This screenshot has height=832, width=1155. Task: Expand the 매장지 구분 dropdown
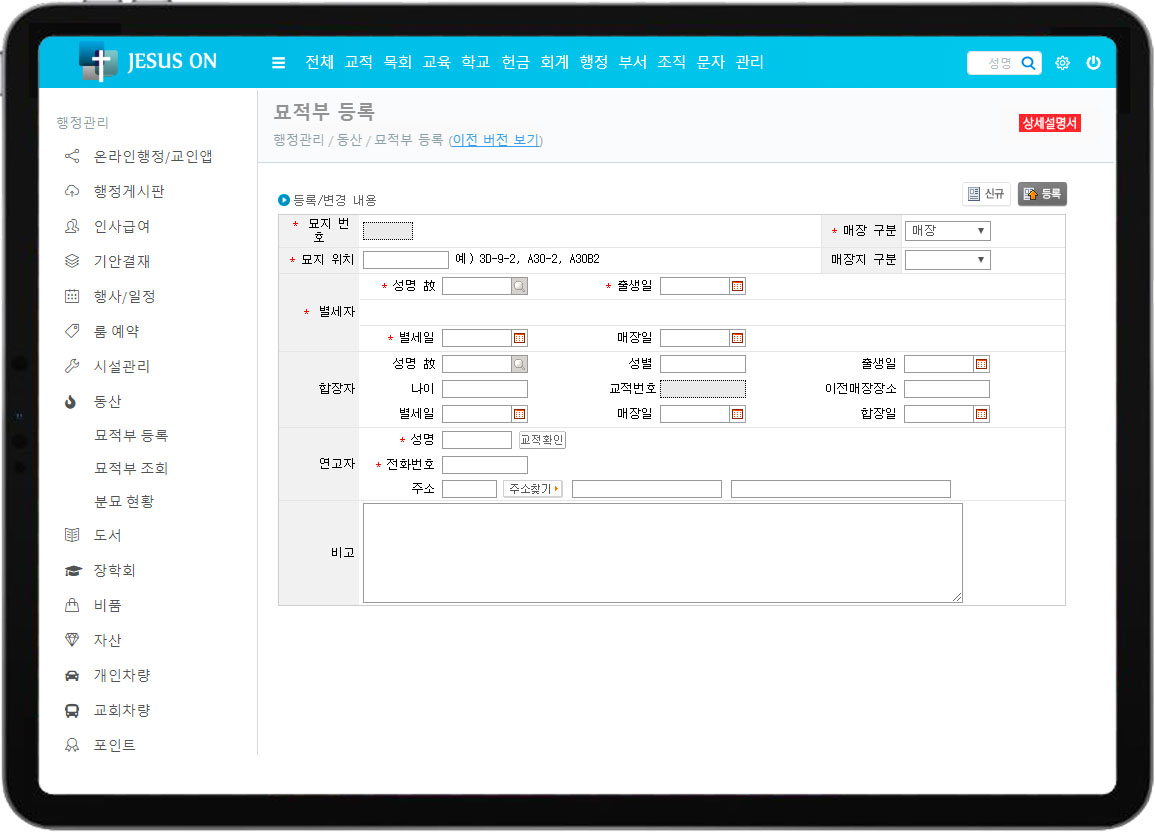[x=947, y=260]
